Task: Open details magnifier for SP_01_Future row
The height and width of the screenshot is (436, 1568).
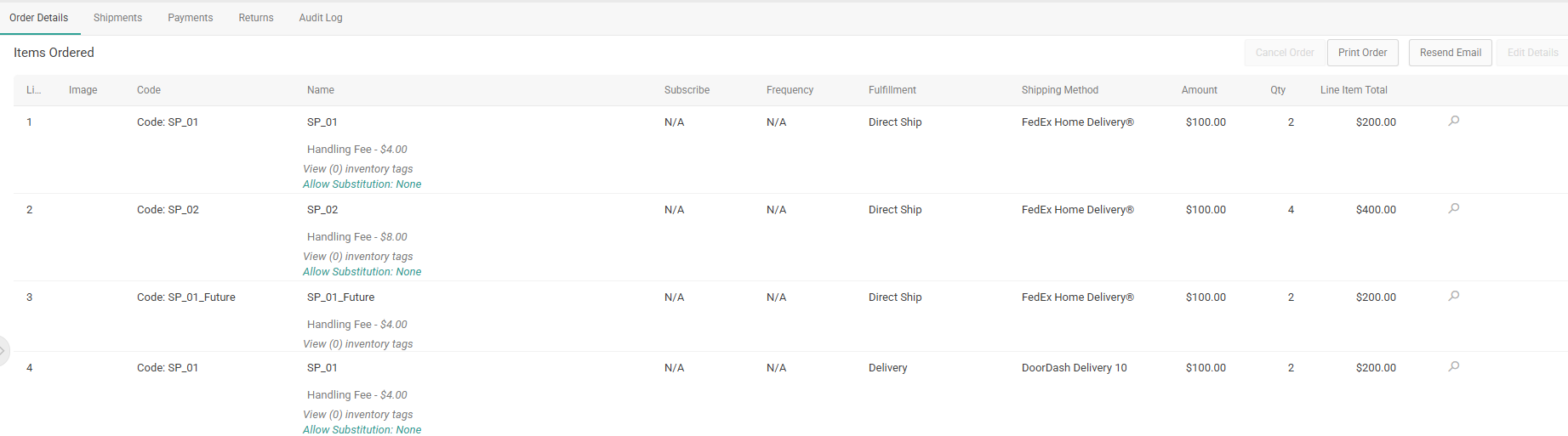Action: 1454,297
